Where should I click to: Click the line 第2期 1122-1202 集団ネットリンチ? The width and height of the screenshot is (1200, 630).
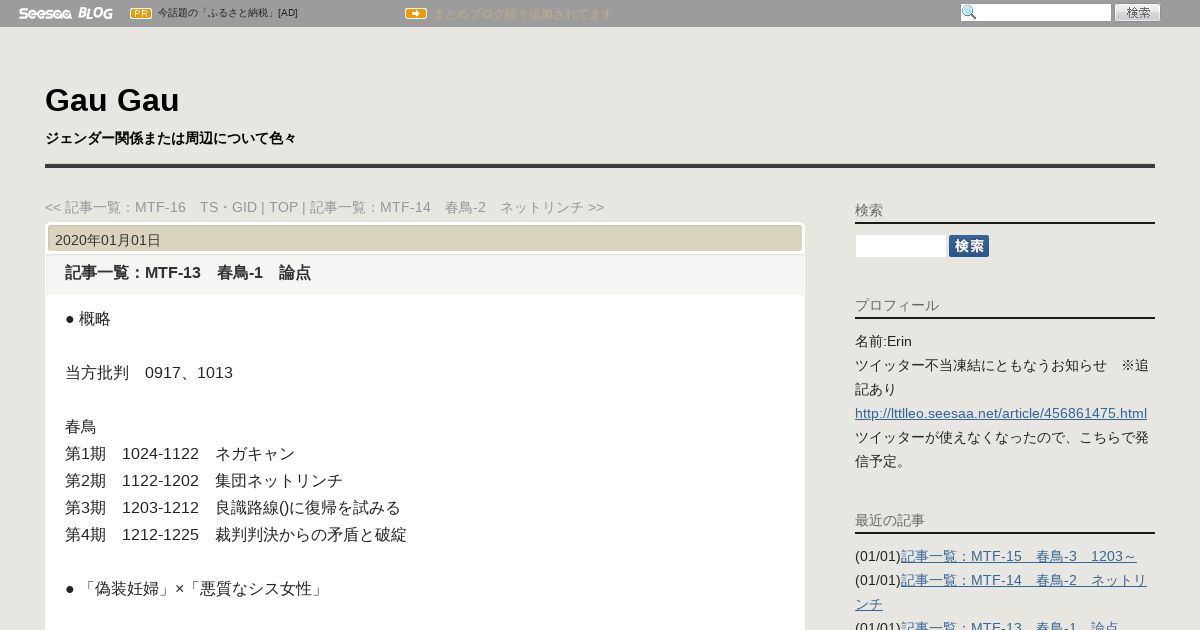pyautogui.click(x=204, y=481)
